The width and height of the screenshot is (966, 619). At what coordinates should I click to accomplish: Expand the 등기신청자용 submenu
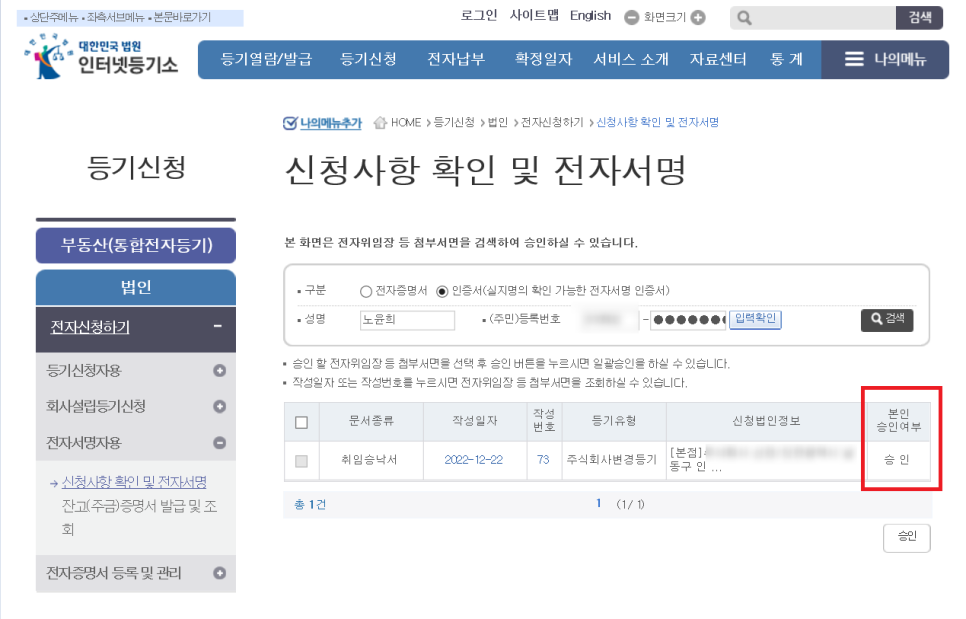[x=219, y=371]
